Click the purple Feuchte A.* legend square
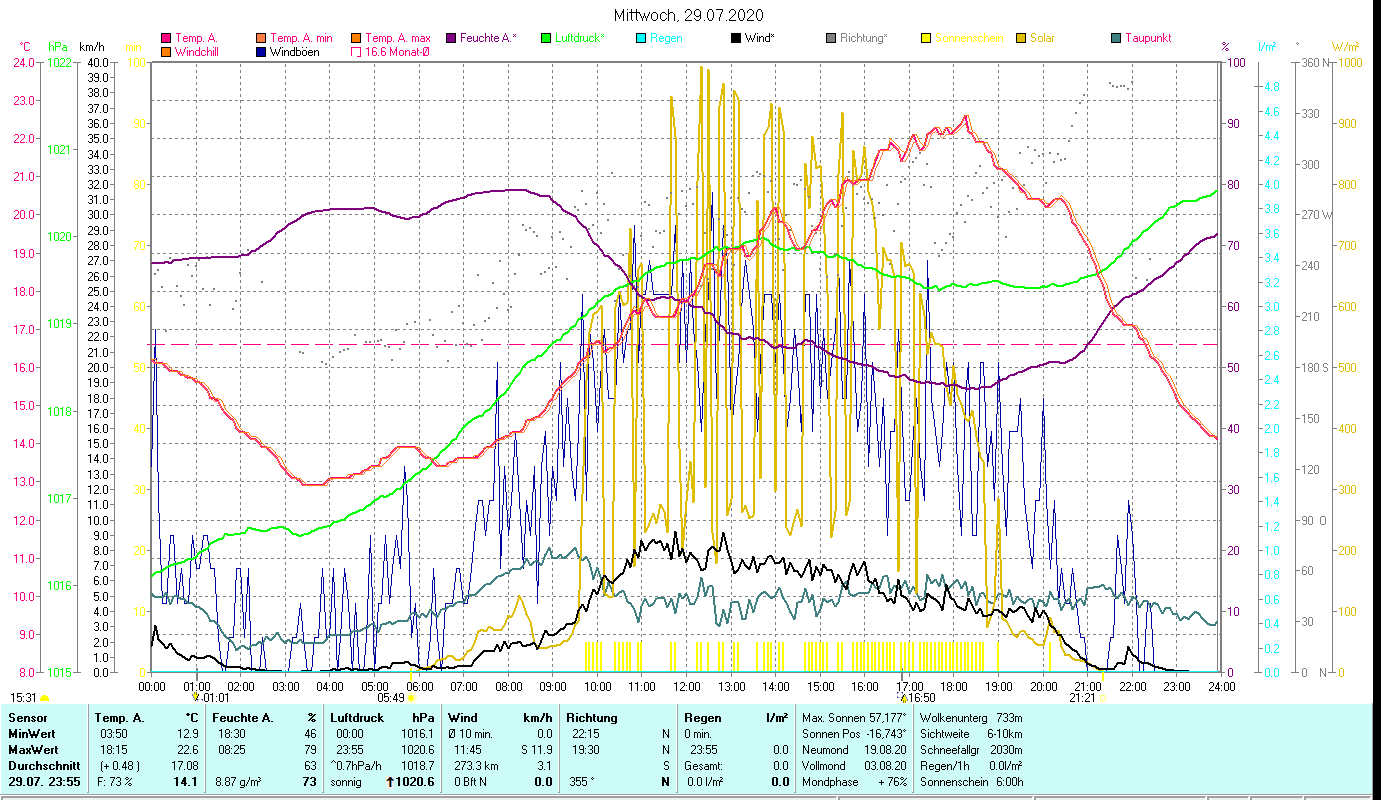 tap(451, 38)
